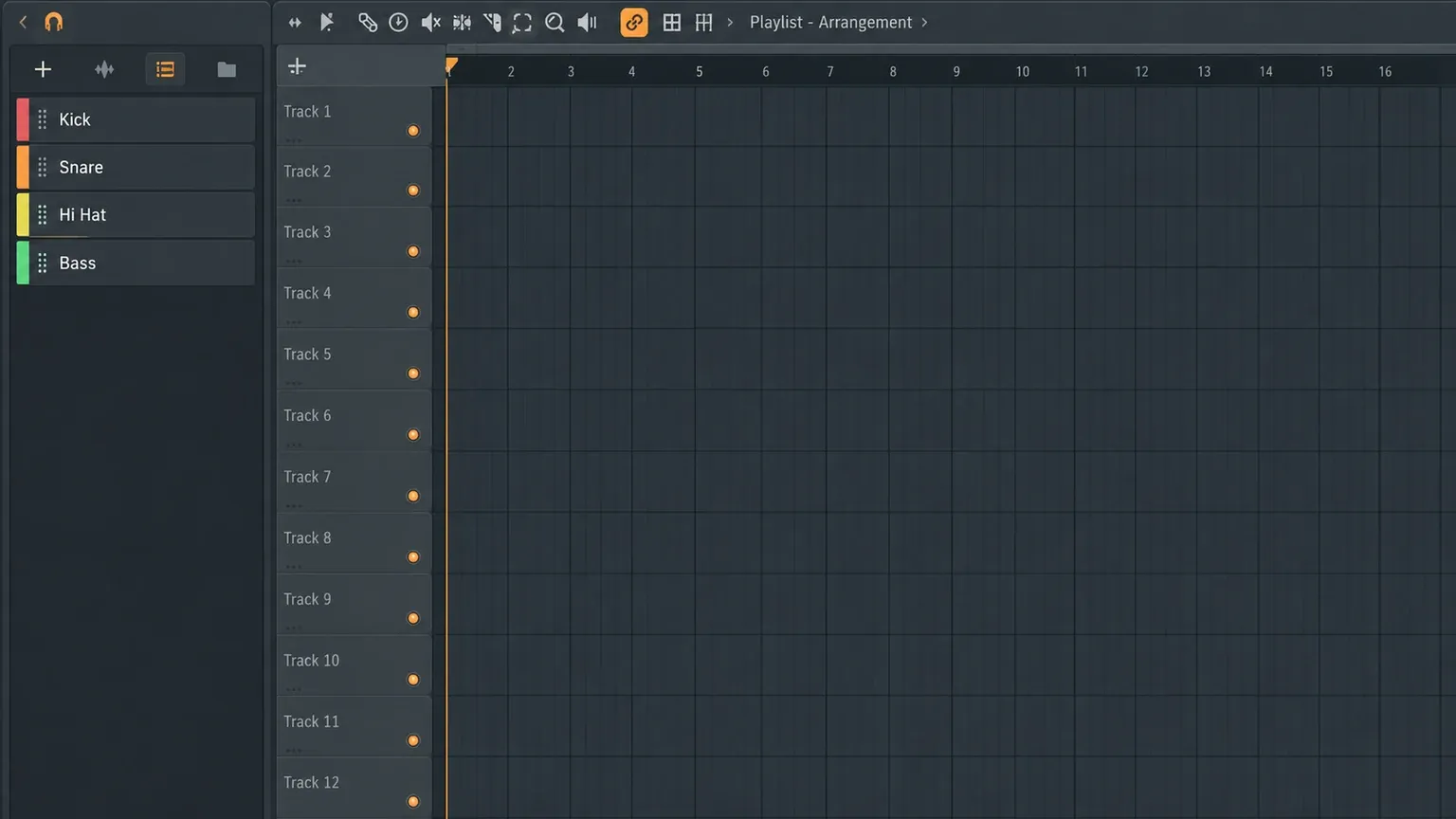This screenshot has width=1456, height=819.
Task: Click the chevron before Playlist - Arrangement
Action: [730, 22]
